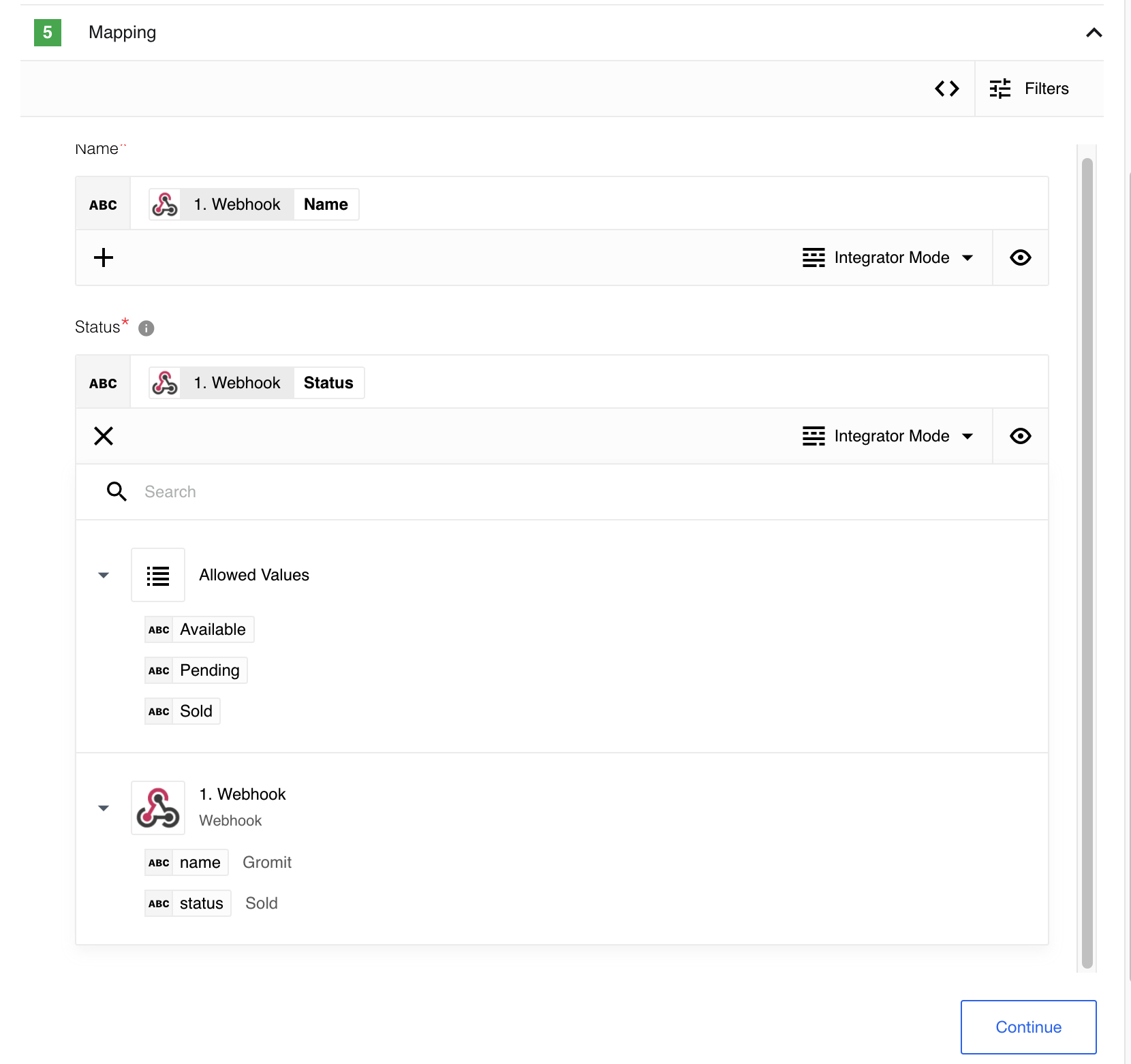Toggle the Status field preview eye icon
This screenshot has height=1064, width=1131.
(x=1021, y=436)
